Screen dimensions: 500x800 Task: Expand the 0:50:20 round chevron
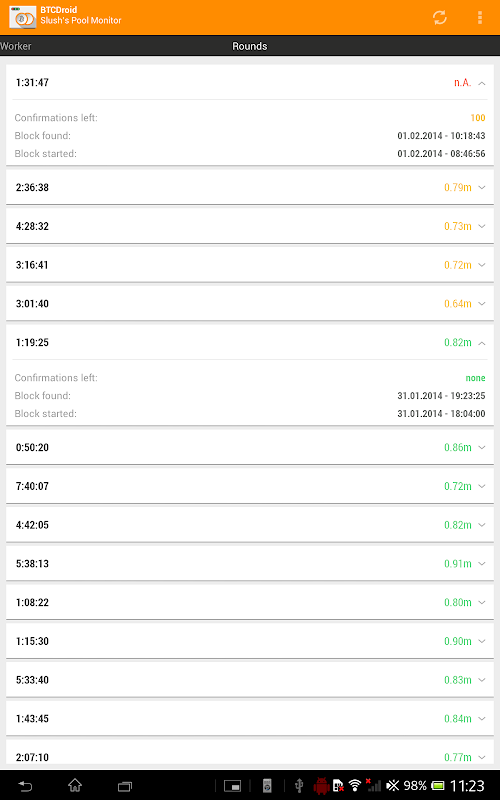(482, 447)
